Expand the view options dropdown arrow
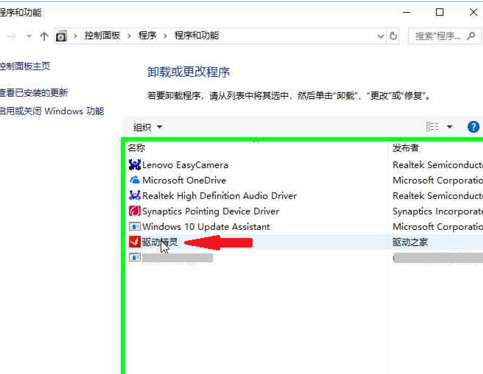This screenshot has width=483, height=374. [x=450, y=127]
